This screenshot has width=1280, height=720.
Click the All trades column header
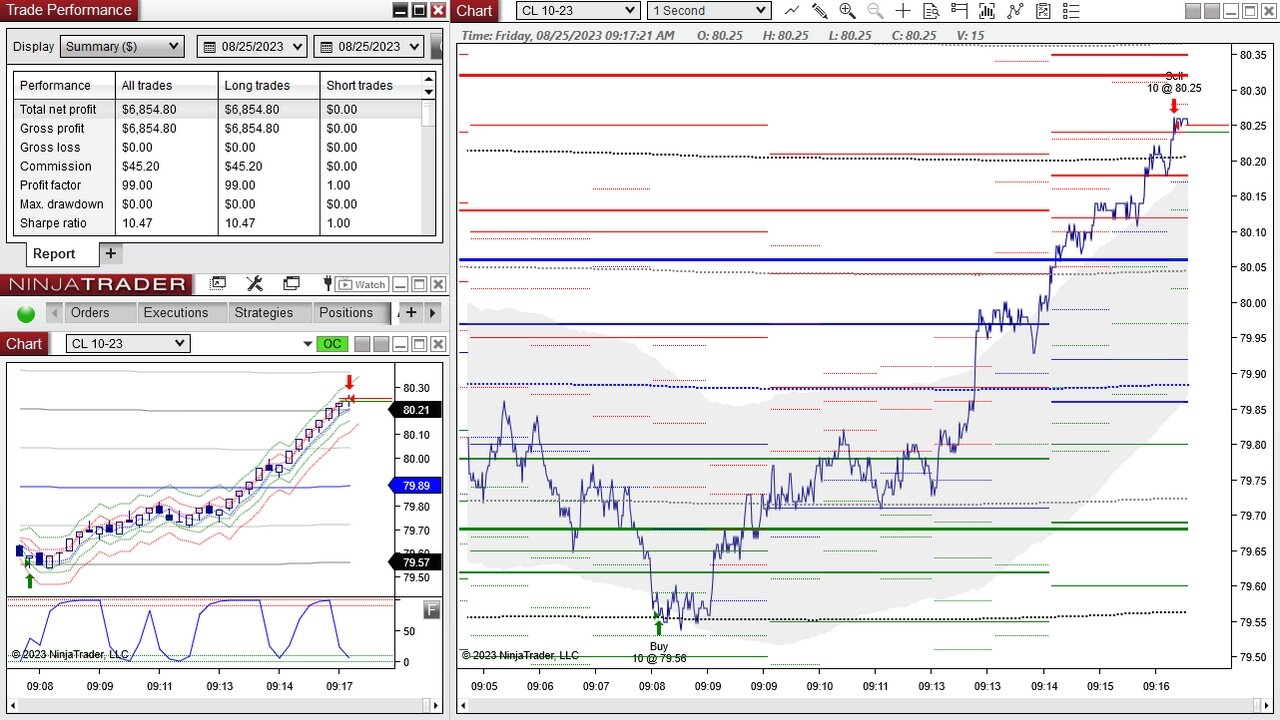pos(167,85)
